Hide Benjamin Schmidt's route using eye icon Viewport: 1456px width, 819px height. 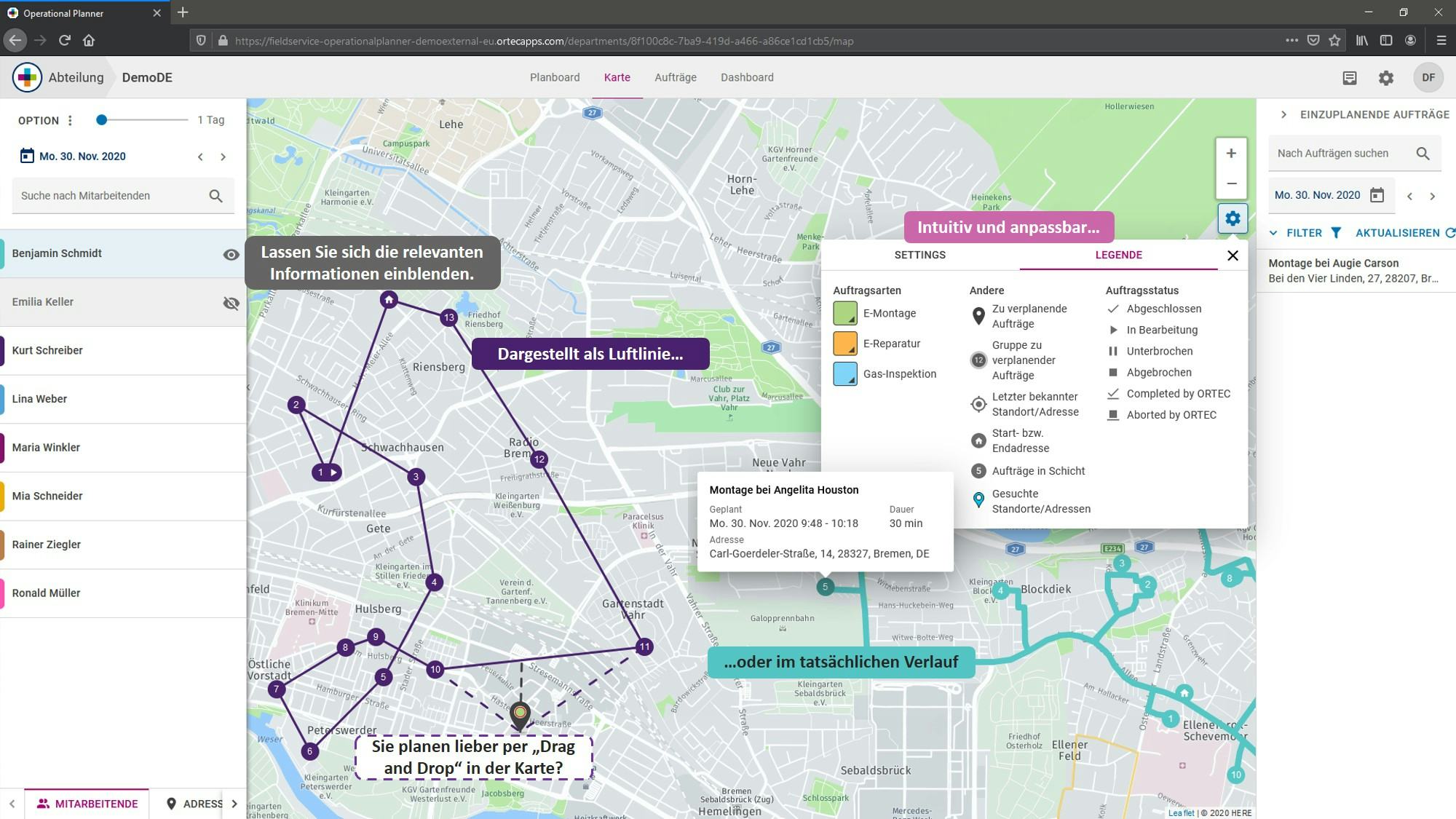pos(231,254)
